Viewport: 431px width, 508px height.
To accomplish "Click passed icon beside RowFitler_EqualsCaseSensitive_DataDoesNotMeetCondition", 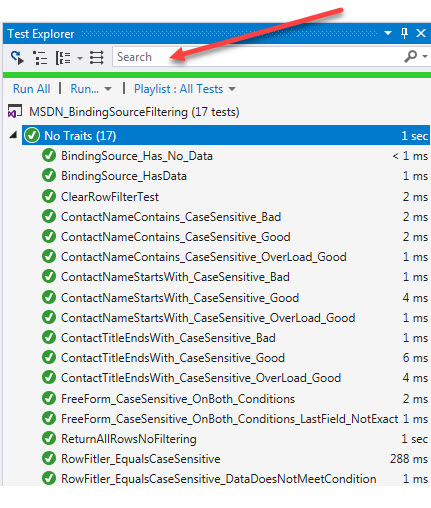I will 49,478.
